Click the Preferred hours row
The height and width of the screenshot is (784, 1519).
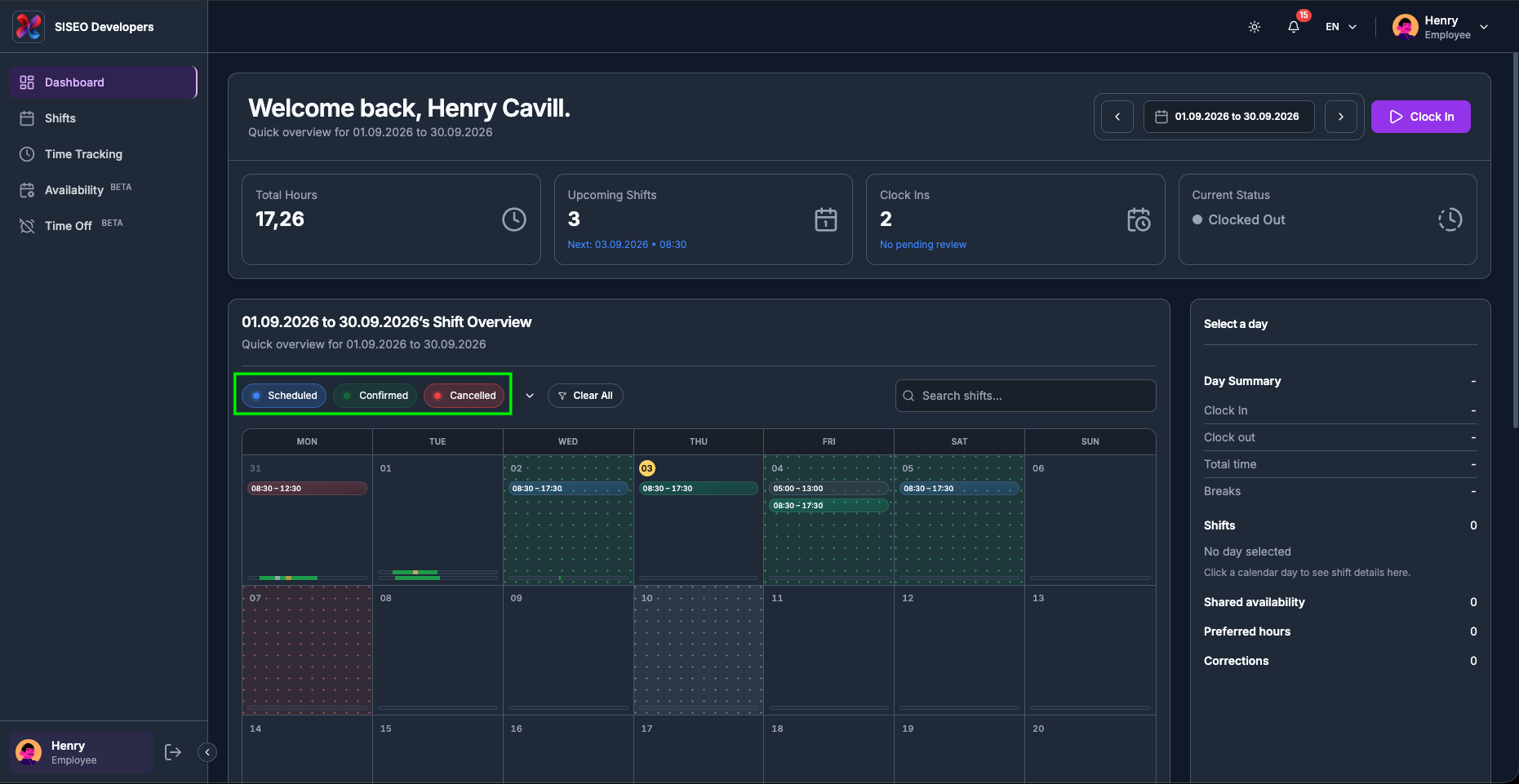[x=1340, y=631]
